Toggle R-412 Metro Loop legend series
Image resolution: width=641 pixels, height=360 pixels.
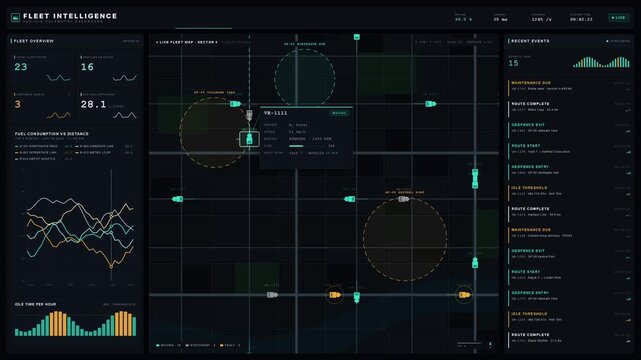[x=104, y=152]
